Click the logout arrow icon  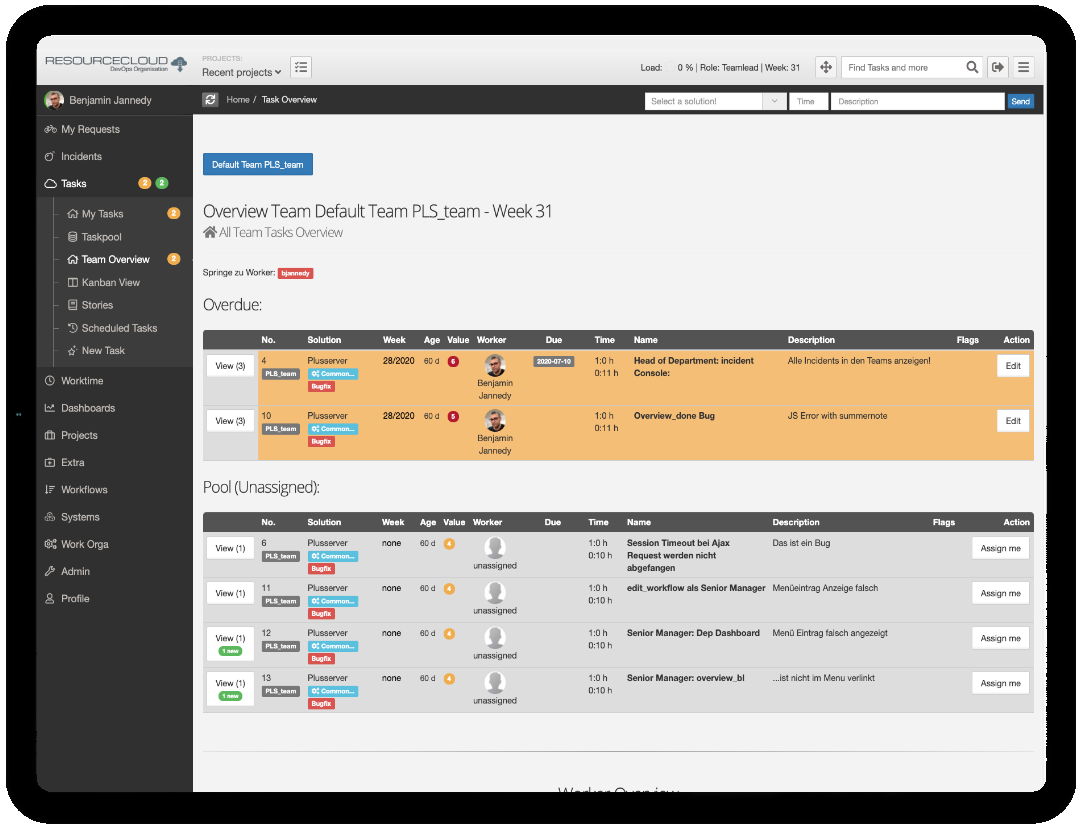click(997, 67)
